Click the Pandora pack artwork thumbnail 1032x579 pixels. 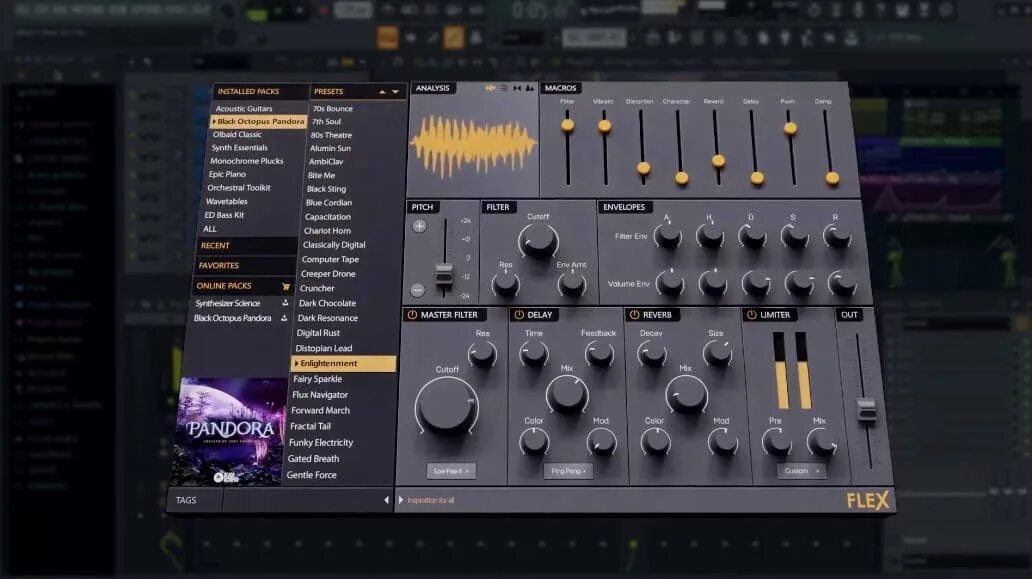228,432
